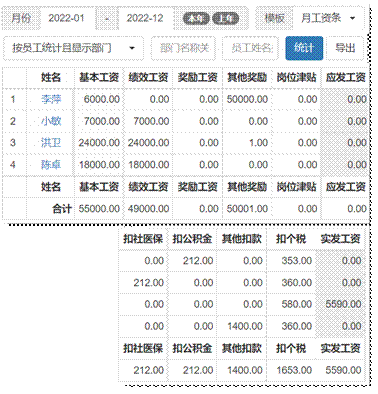Click 李萍's 其他奖励 cell 50000.00
Viewport: 378px width, 394px height.
pyautogui.click(x=247, y=99)
